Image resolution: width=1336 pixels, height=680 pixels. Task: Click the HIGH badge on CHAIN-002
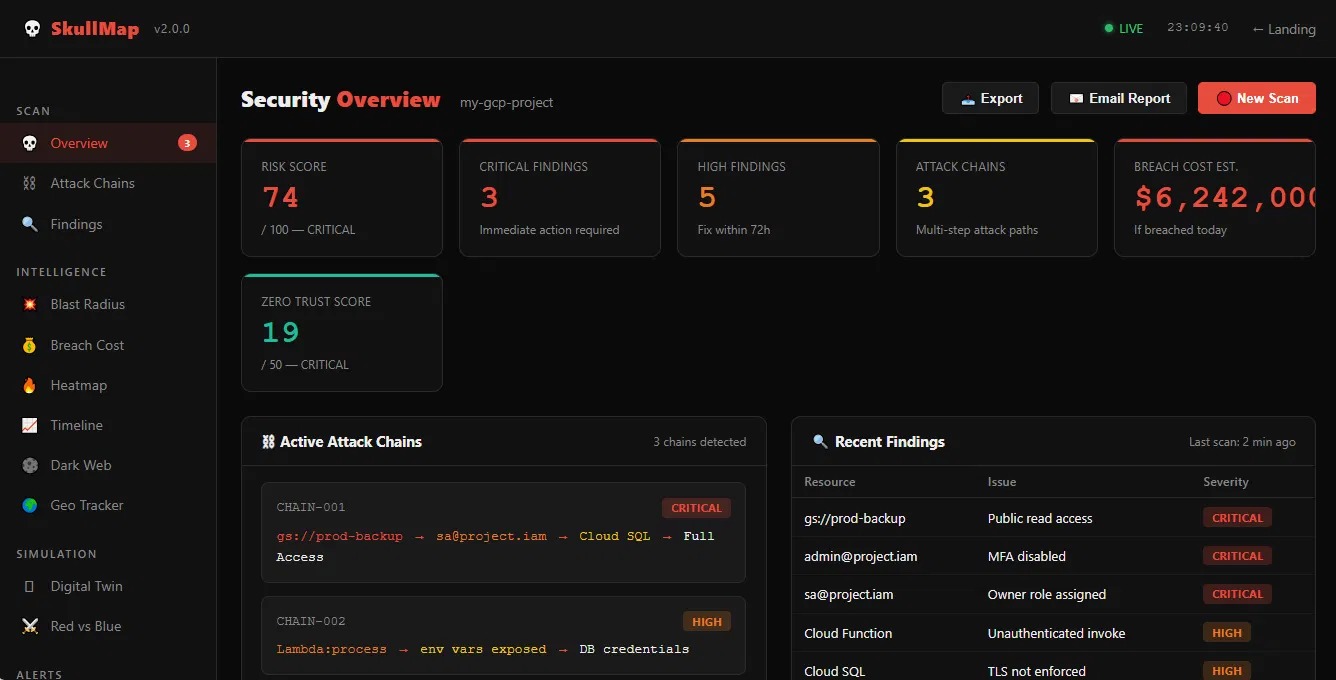pos(707,622)
